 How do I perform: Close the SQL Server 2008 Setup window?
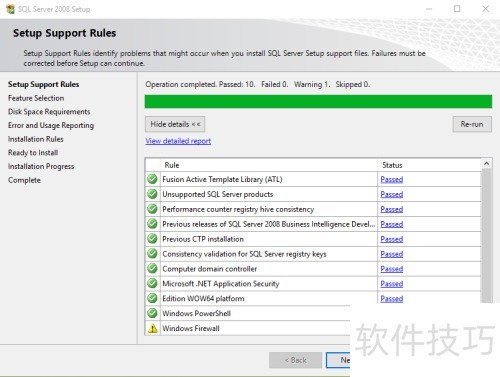[x=486, y=9]
